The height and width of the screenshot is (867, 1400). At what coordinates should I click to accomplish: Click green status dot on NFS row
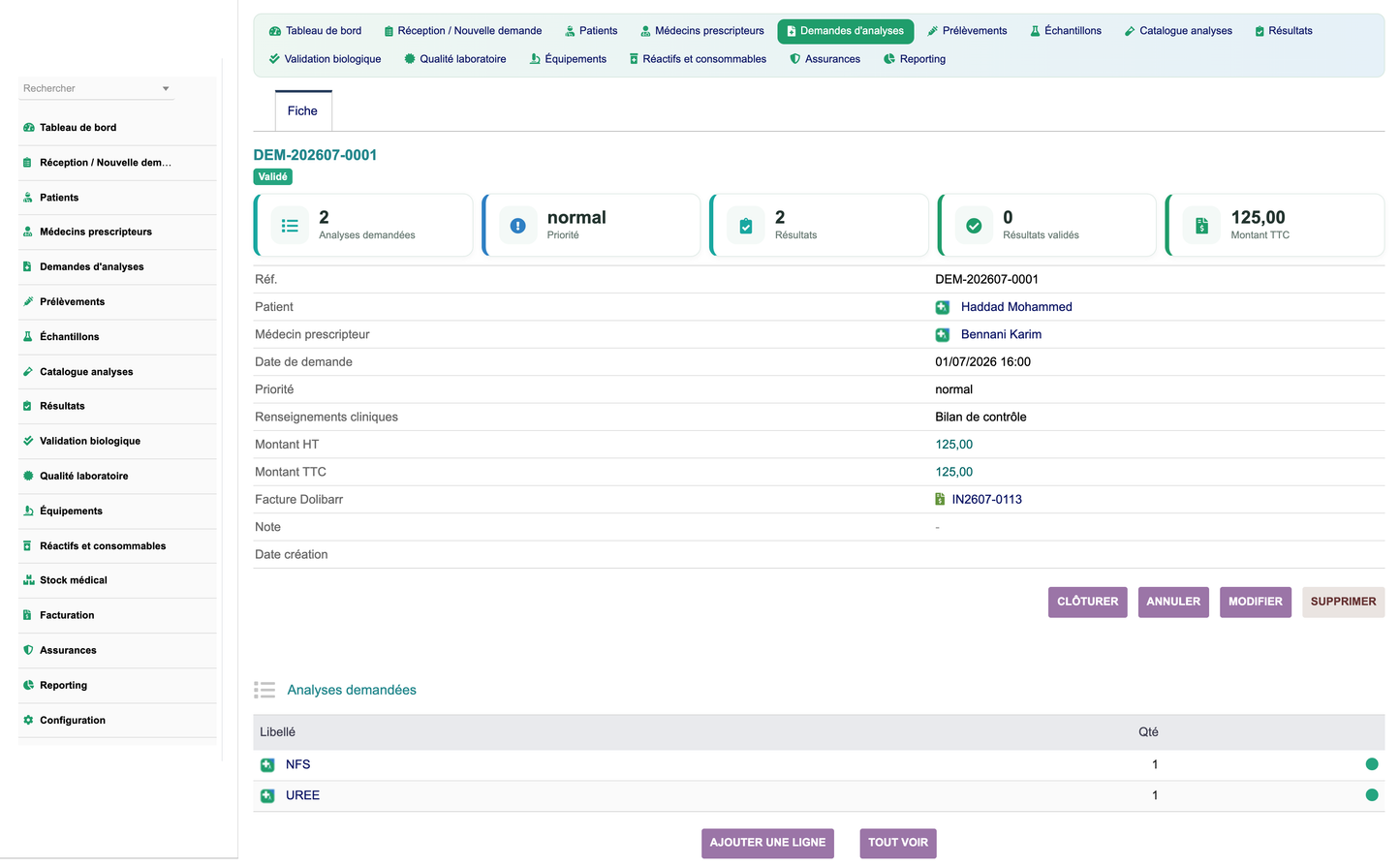(x=1371, y=764)
